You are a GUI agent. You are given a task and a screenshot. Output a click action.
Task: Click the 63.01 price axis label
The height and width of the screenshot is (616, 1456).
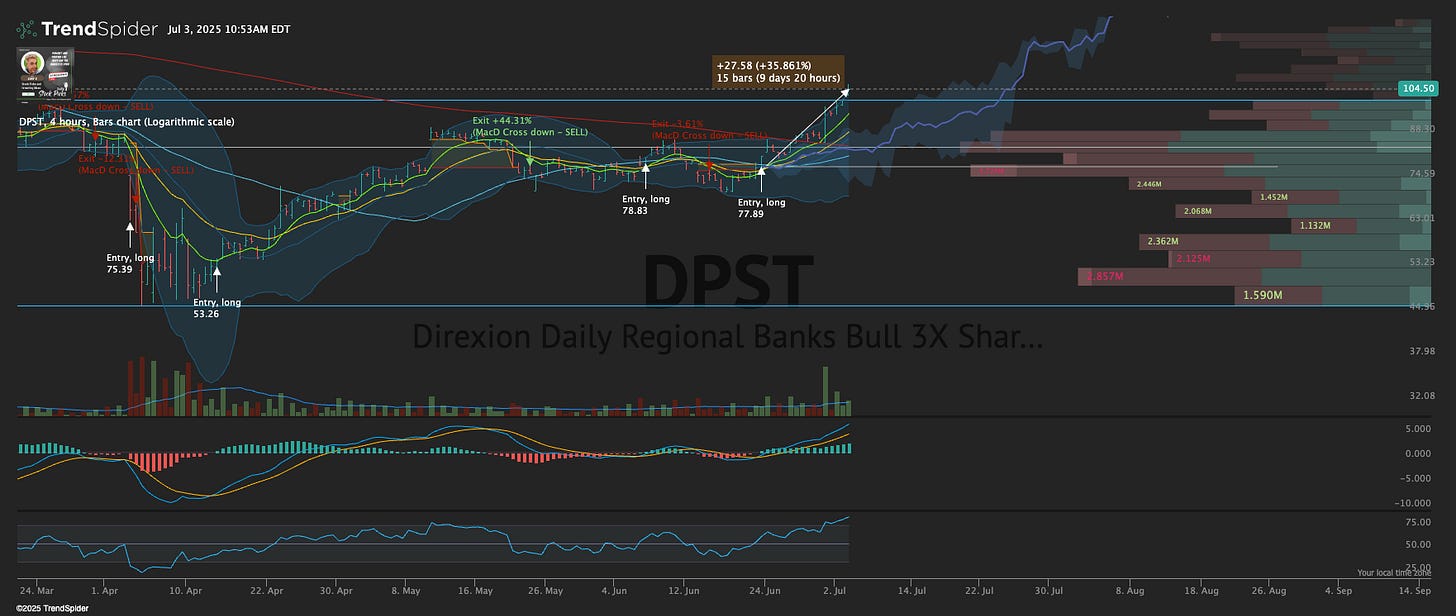click(x=1422, y=217)
